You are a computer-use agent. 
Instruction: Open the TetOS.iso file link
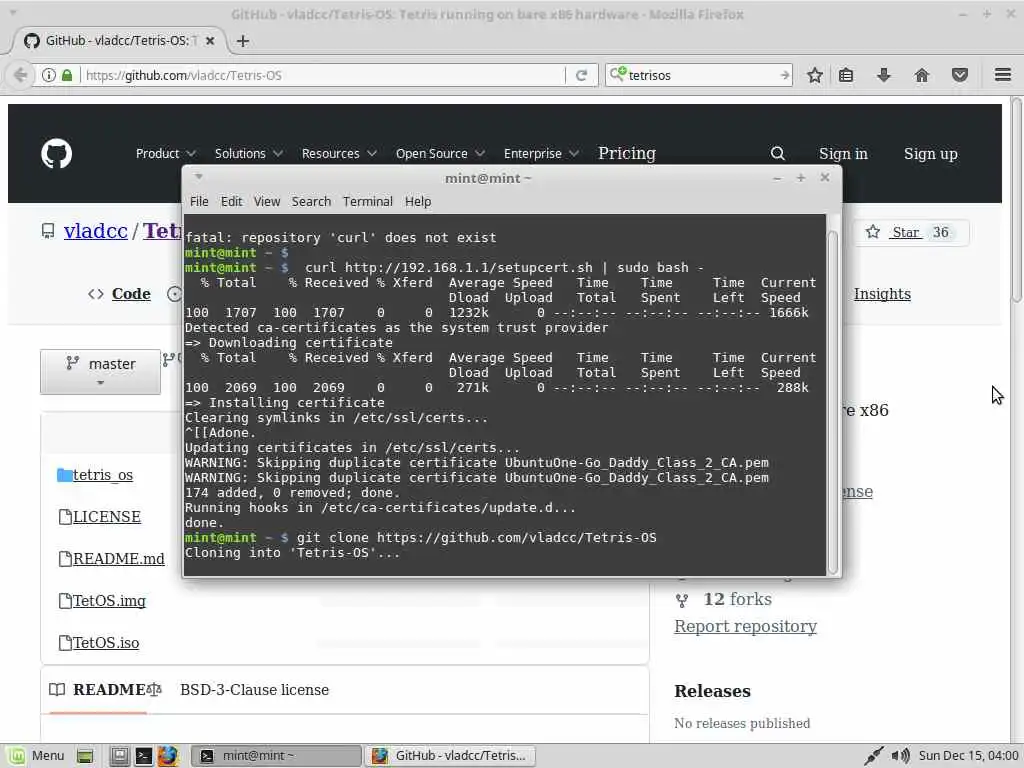click(106, 643)
